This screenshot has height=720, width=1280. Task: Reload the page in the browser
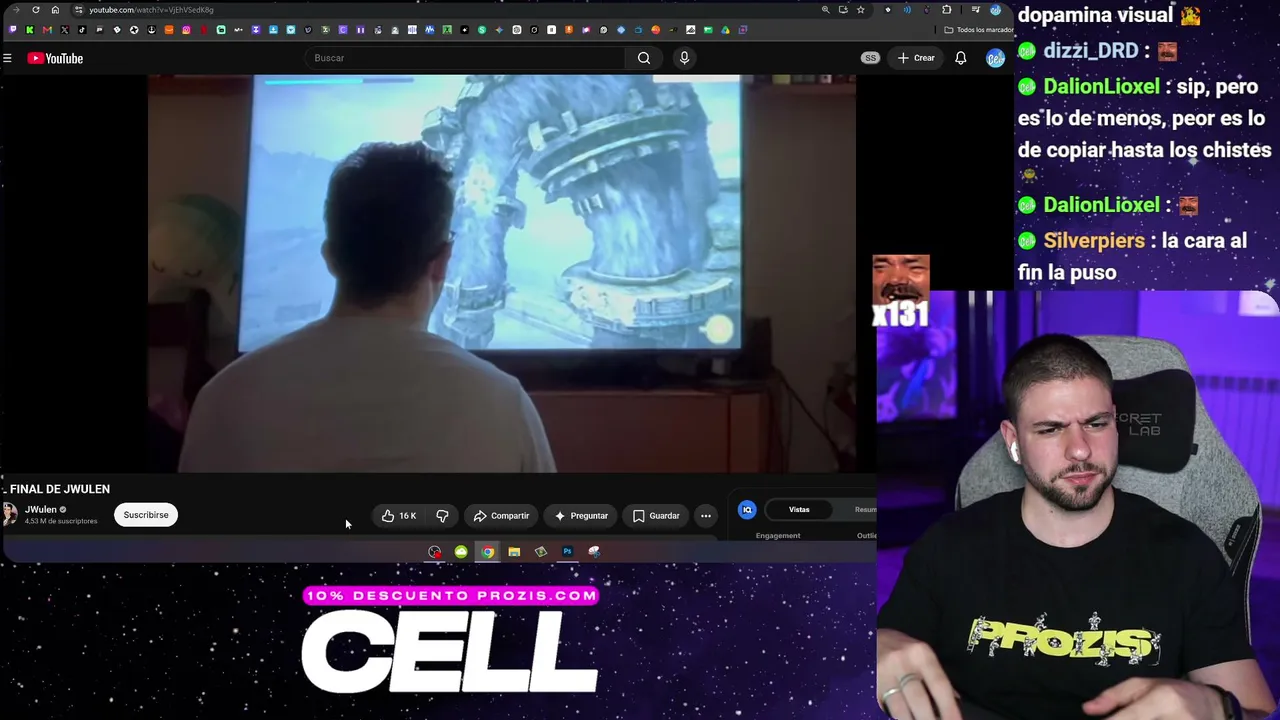36,10
